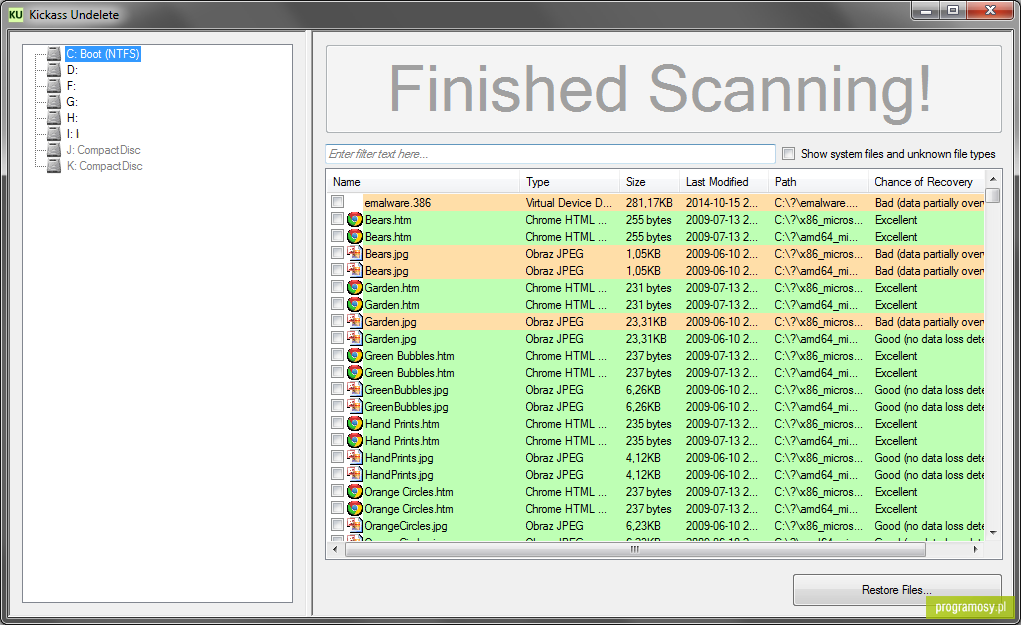Check the Bears.htm amd64 row checkbox
The image size is (1021, 625).
[337, 236]
